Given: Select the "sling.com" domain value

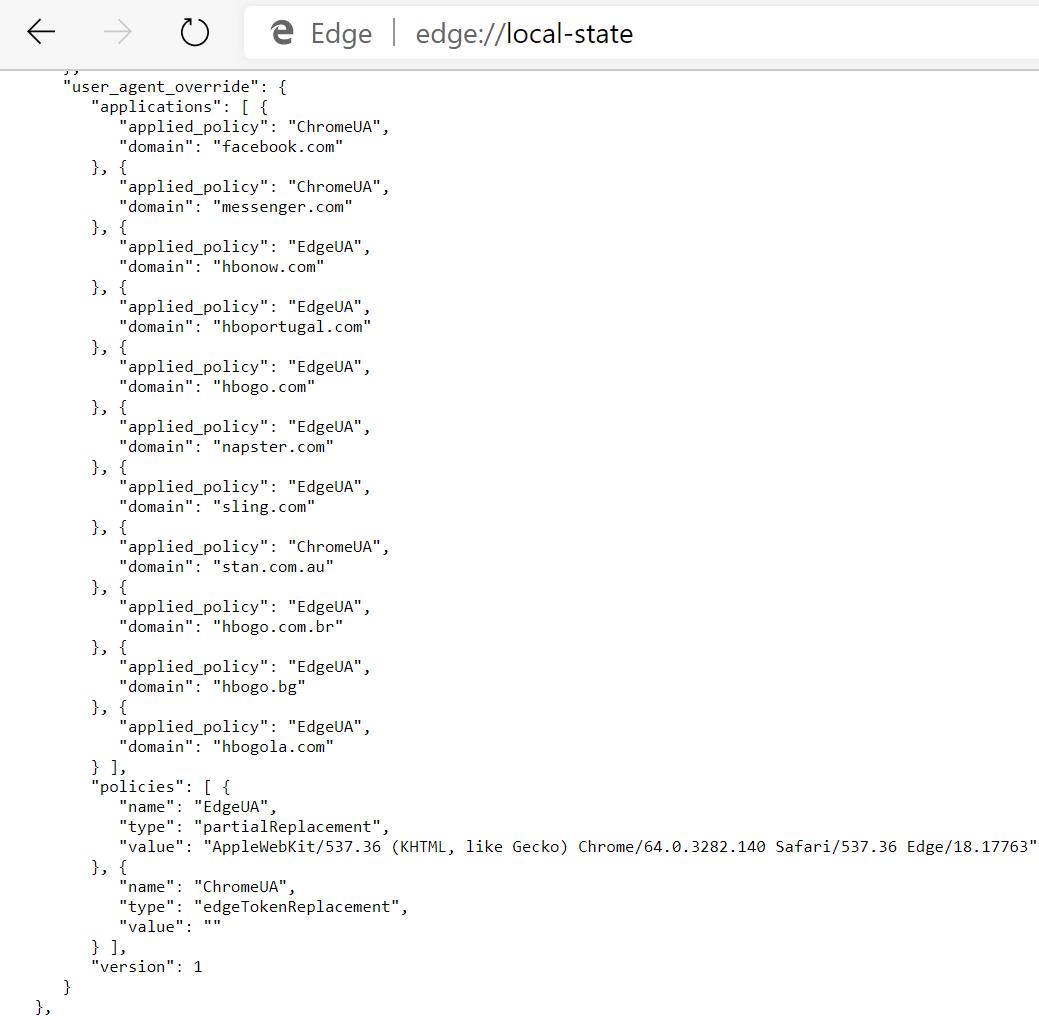Looking at the screenshot, I should (264, 506).
